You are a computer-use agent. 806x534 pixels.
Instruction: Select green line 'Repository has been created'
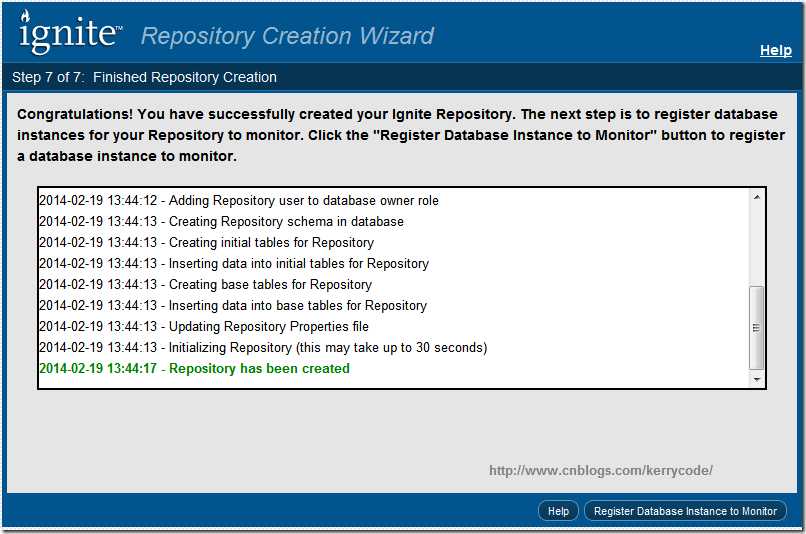(194, 369)
